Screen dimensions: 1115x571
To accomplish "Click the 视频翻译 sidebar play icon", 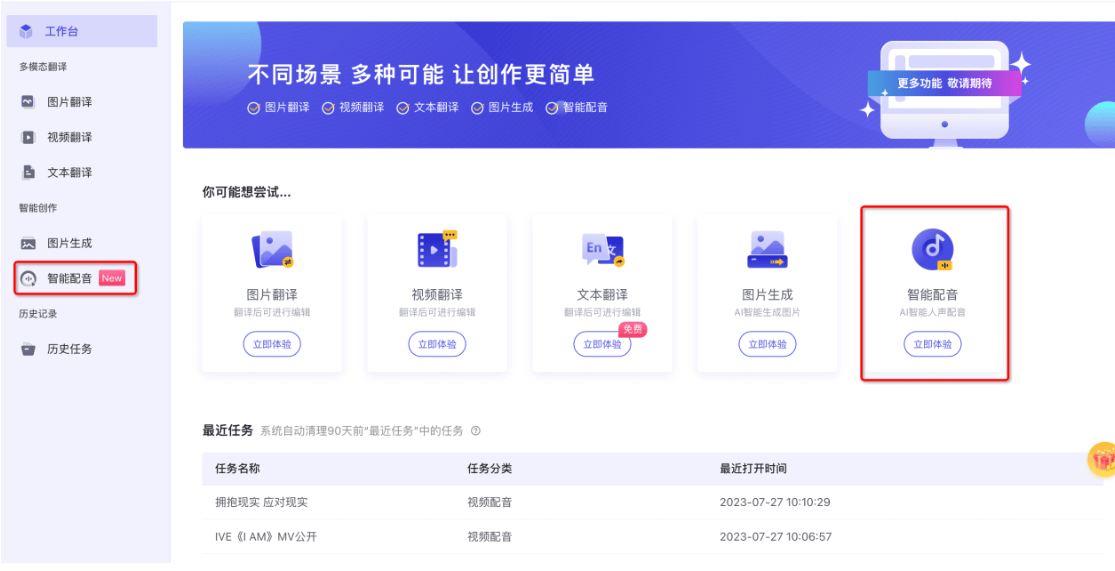I will tap(28, 137).
